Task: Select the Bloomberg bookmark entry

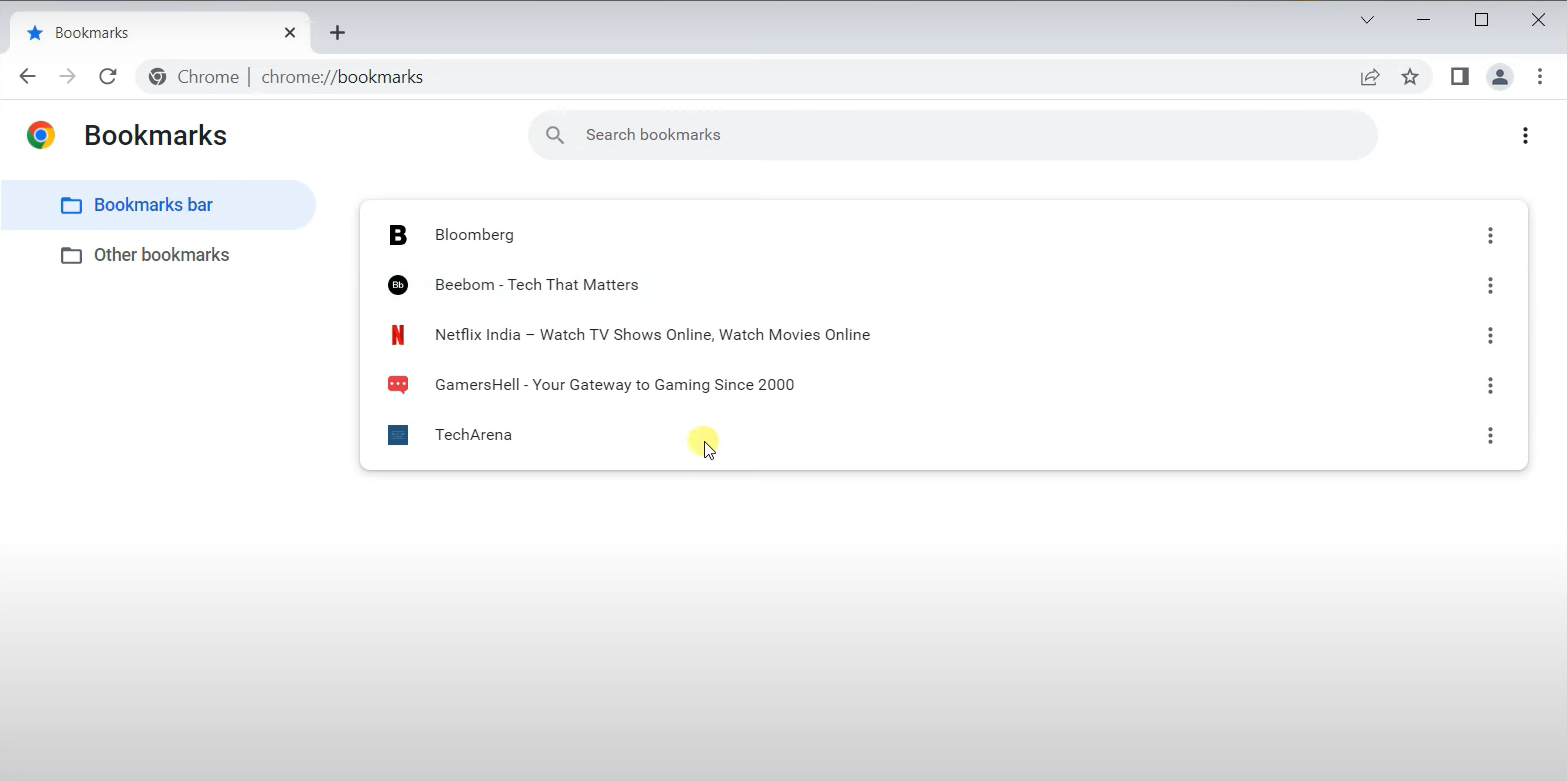Action: pyautogui.click(x=943, y=235)
